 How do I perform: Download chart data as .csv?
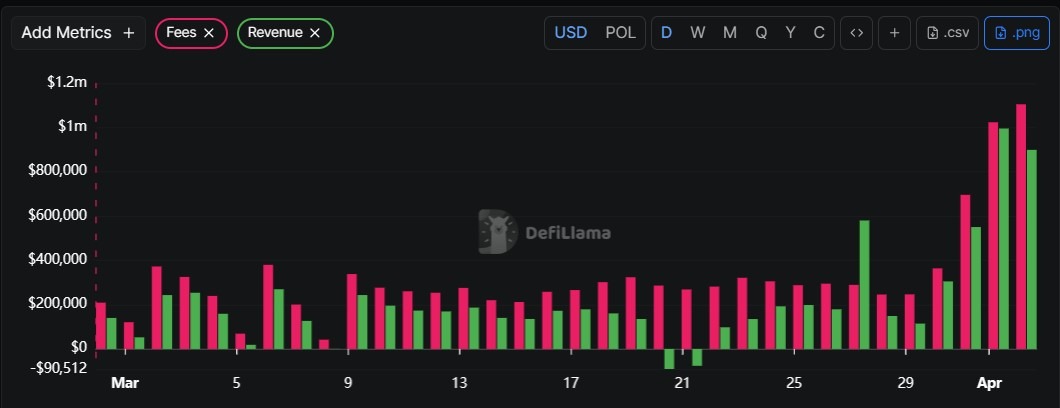click(x=947, y=33)
